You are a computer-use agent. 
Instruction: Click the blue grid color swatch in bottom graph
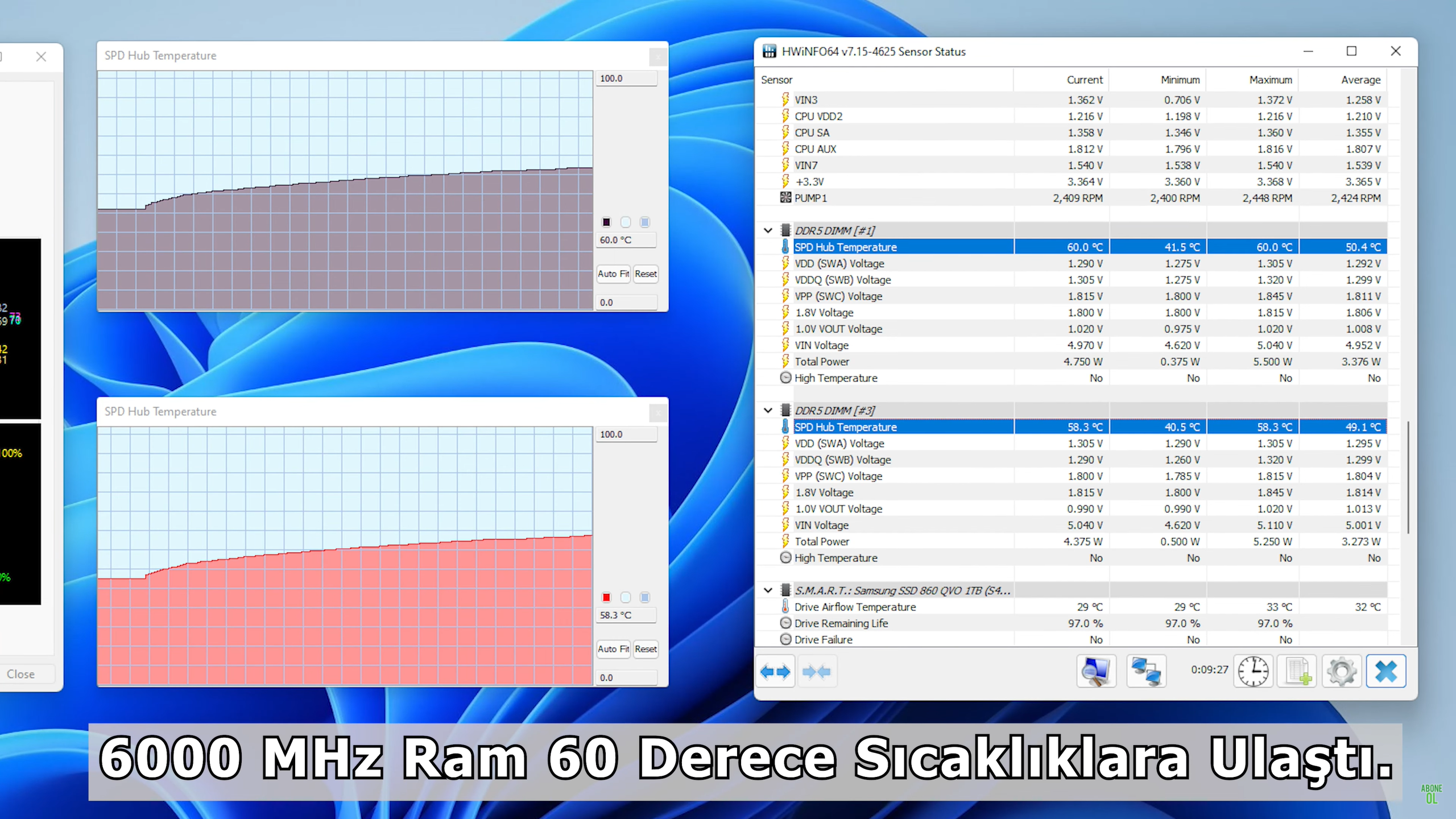[644, 597]
